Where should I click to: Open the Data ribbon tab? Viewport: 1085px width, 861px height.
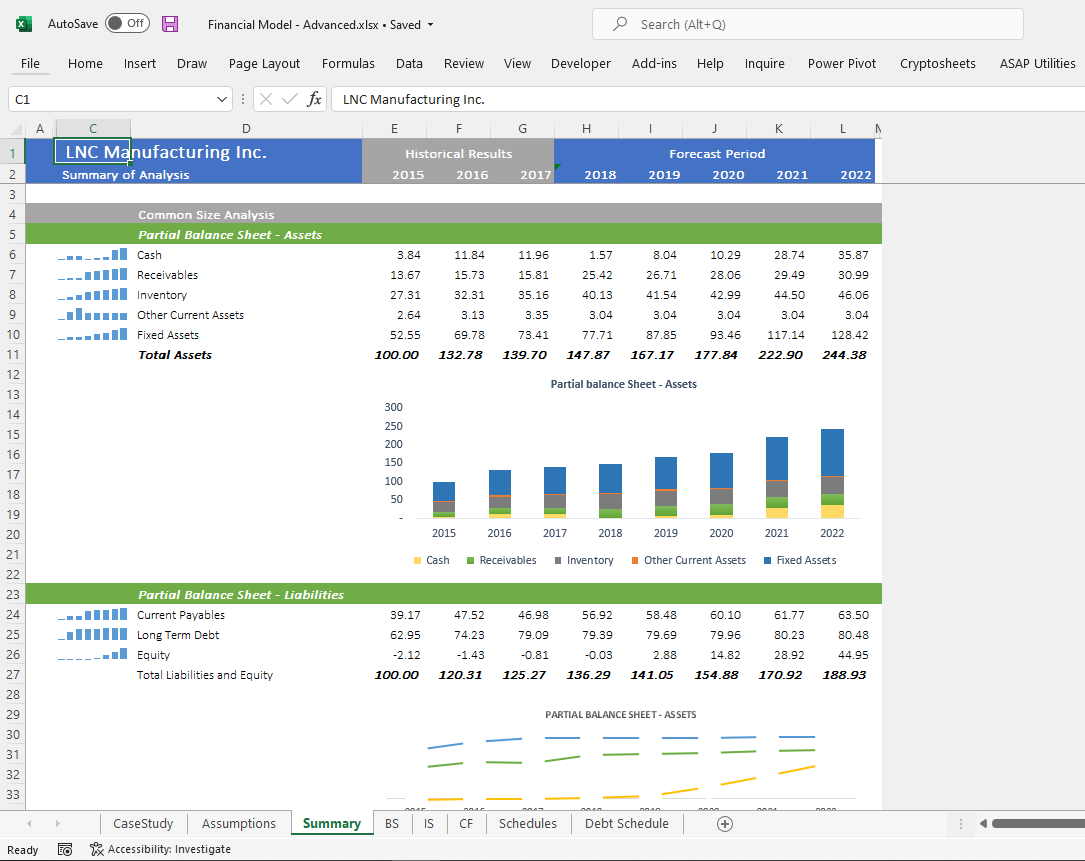click(x=409, y=64)
